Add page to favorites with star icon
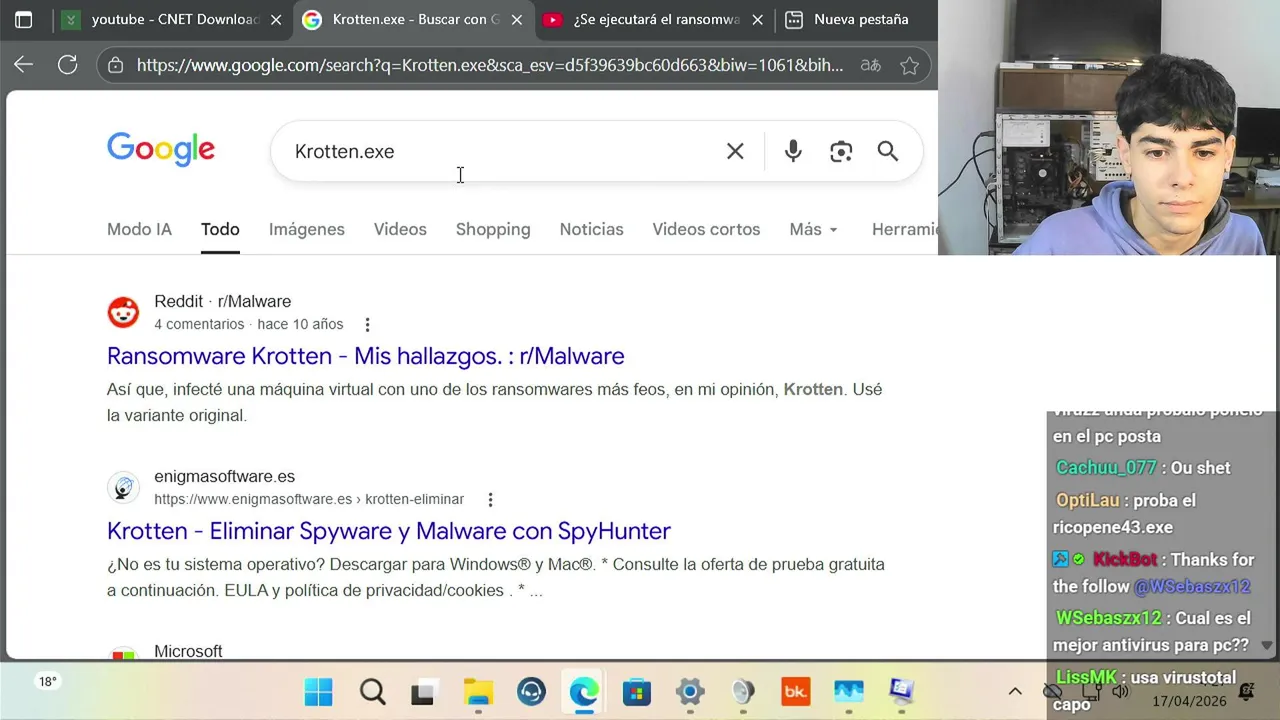Screen dimensions: 1280x720 click(x=909, y=65)
